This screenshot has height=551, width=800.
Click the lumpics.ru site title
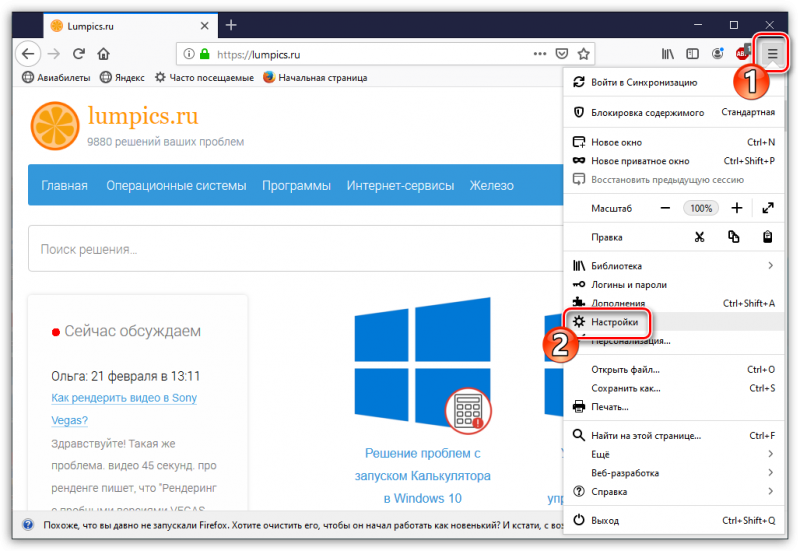[x=143, y=116]
